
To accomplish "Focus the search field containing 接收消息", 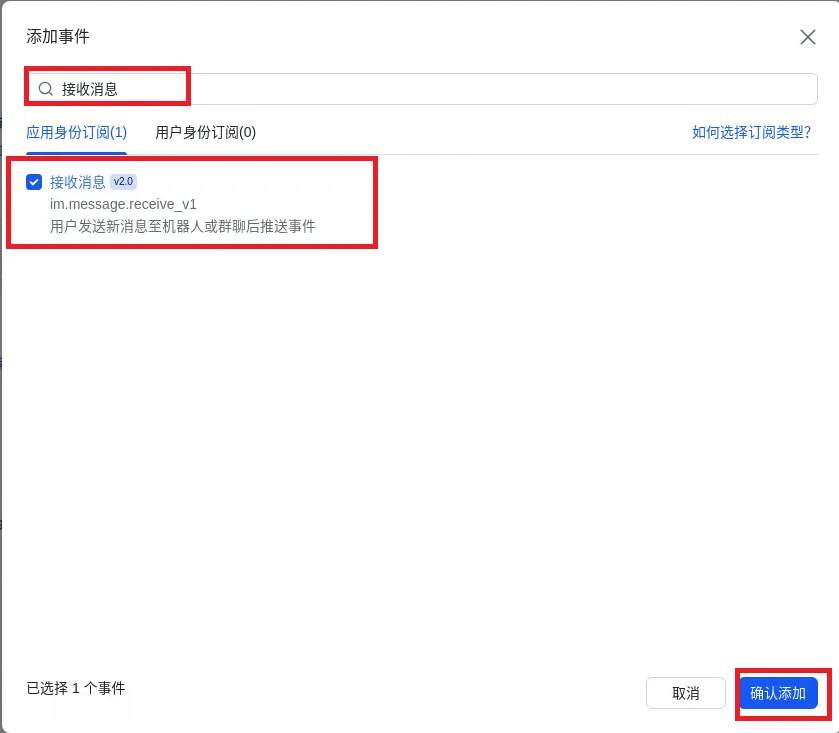I will pos(422,89).
